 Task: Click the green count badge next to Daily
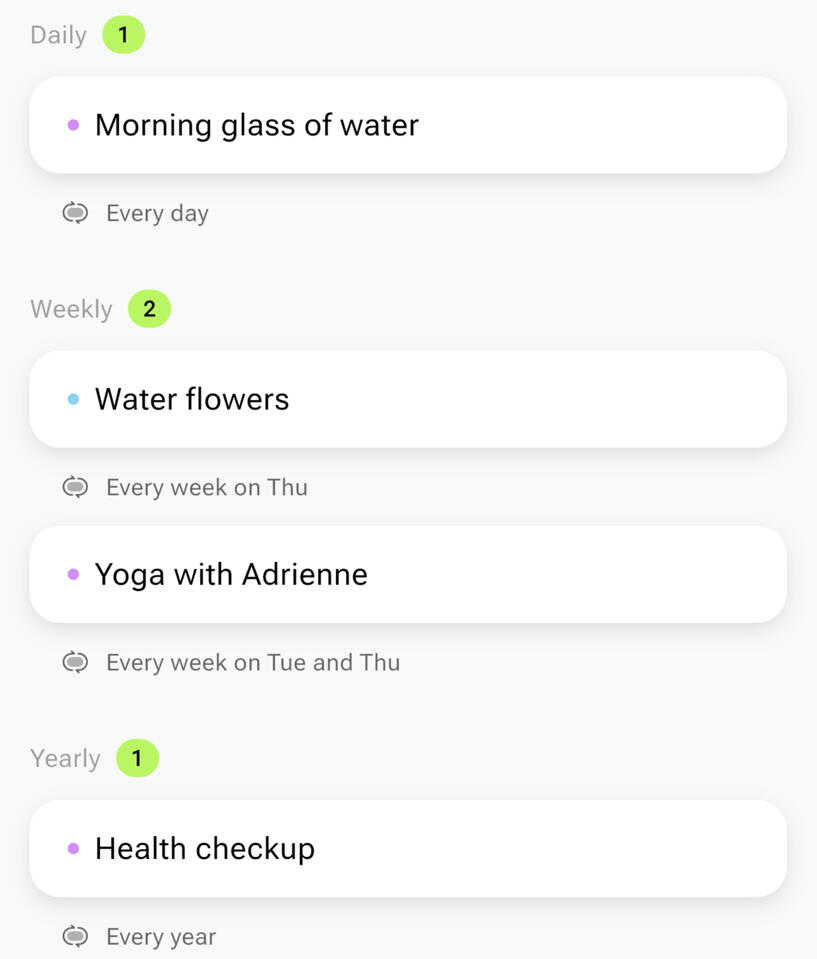124,35
